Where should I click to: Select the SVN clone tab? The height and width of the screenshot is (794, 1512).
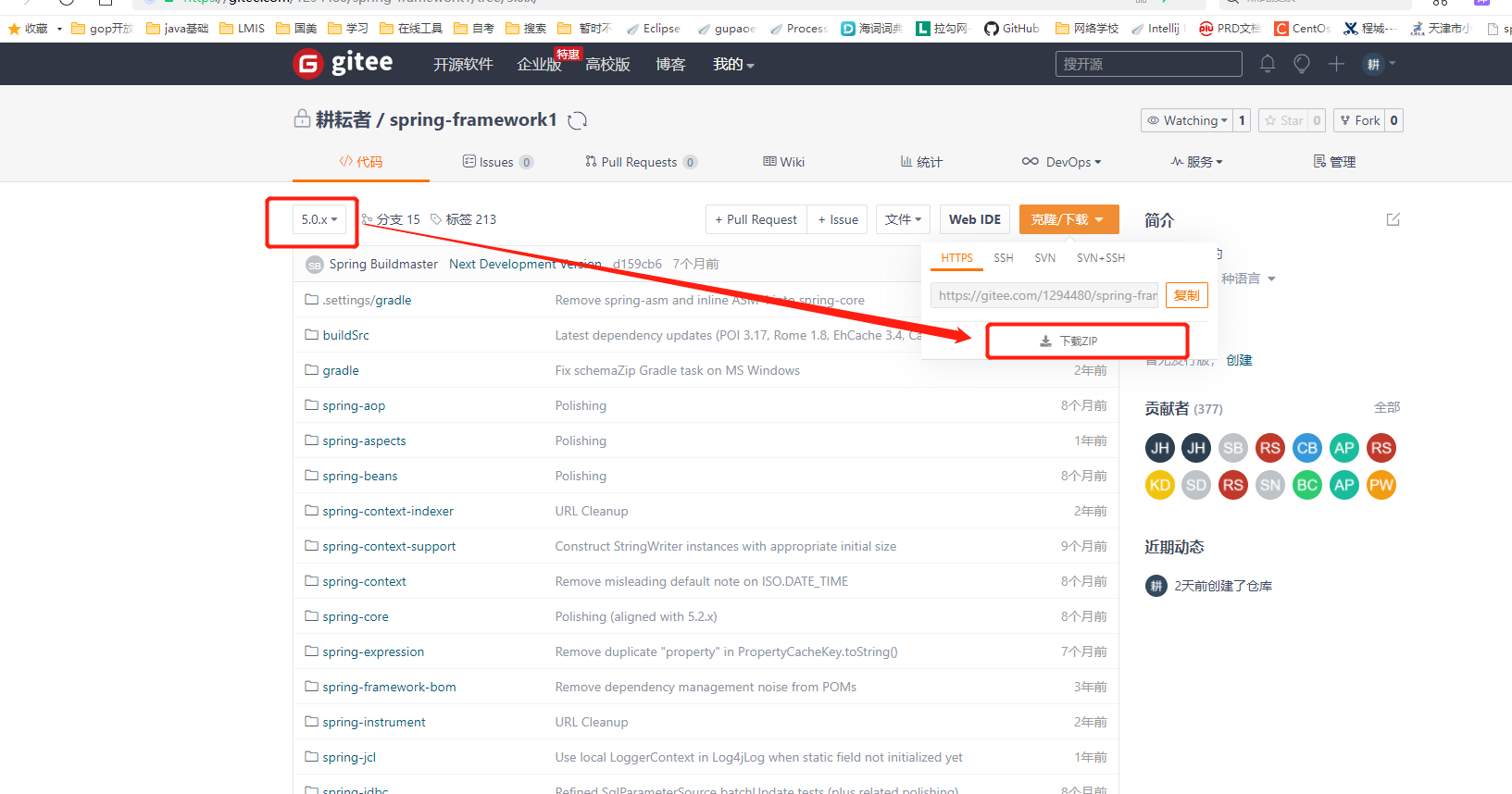pos(1045,258)
